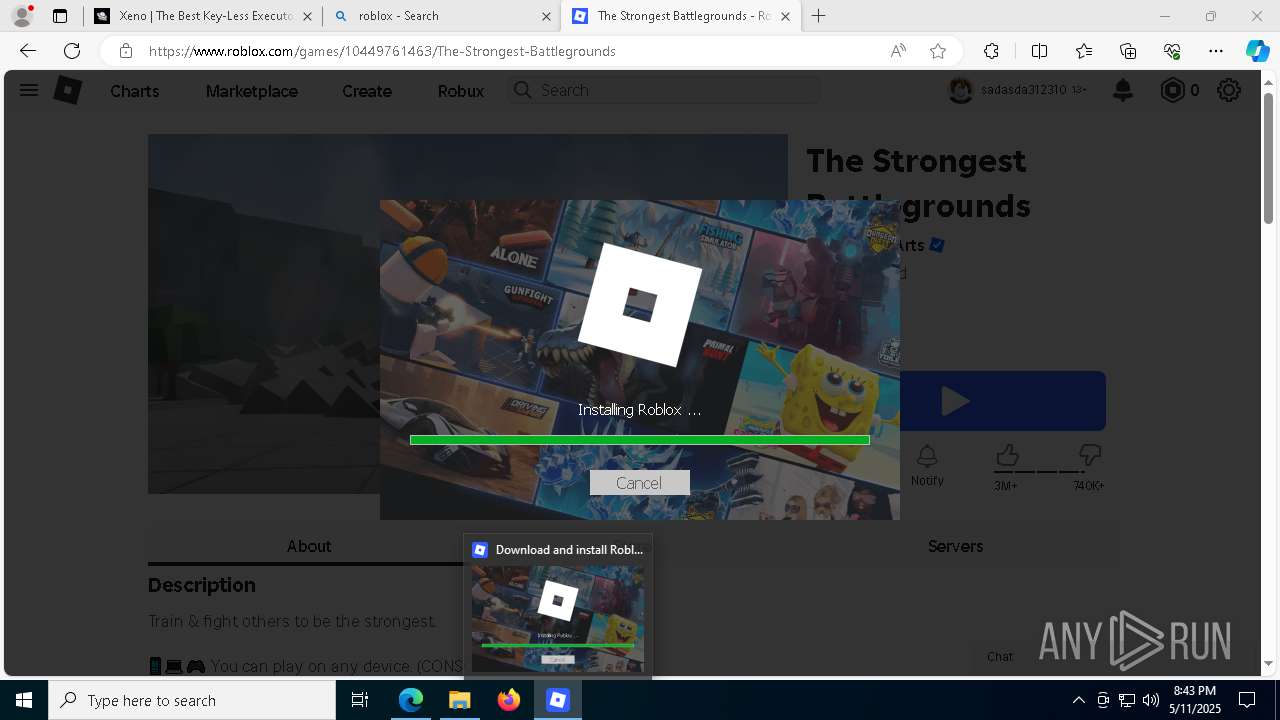
Task: Open the Robux menu item
Action: (x=461, y=91)
